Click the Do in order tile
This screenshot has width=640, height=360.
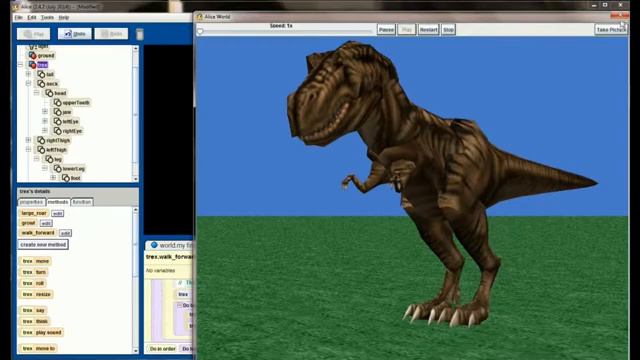162,349
